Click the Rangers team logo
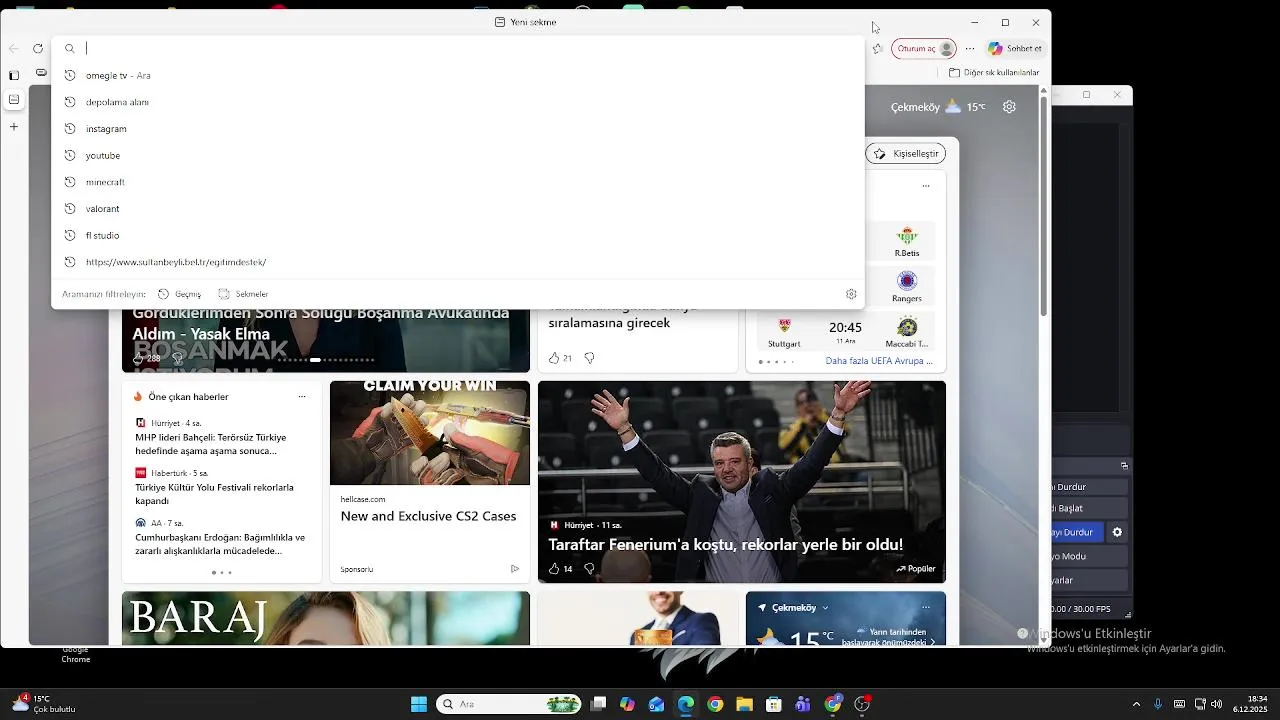 [x=907, y=281]
